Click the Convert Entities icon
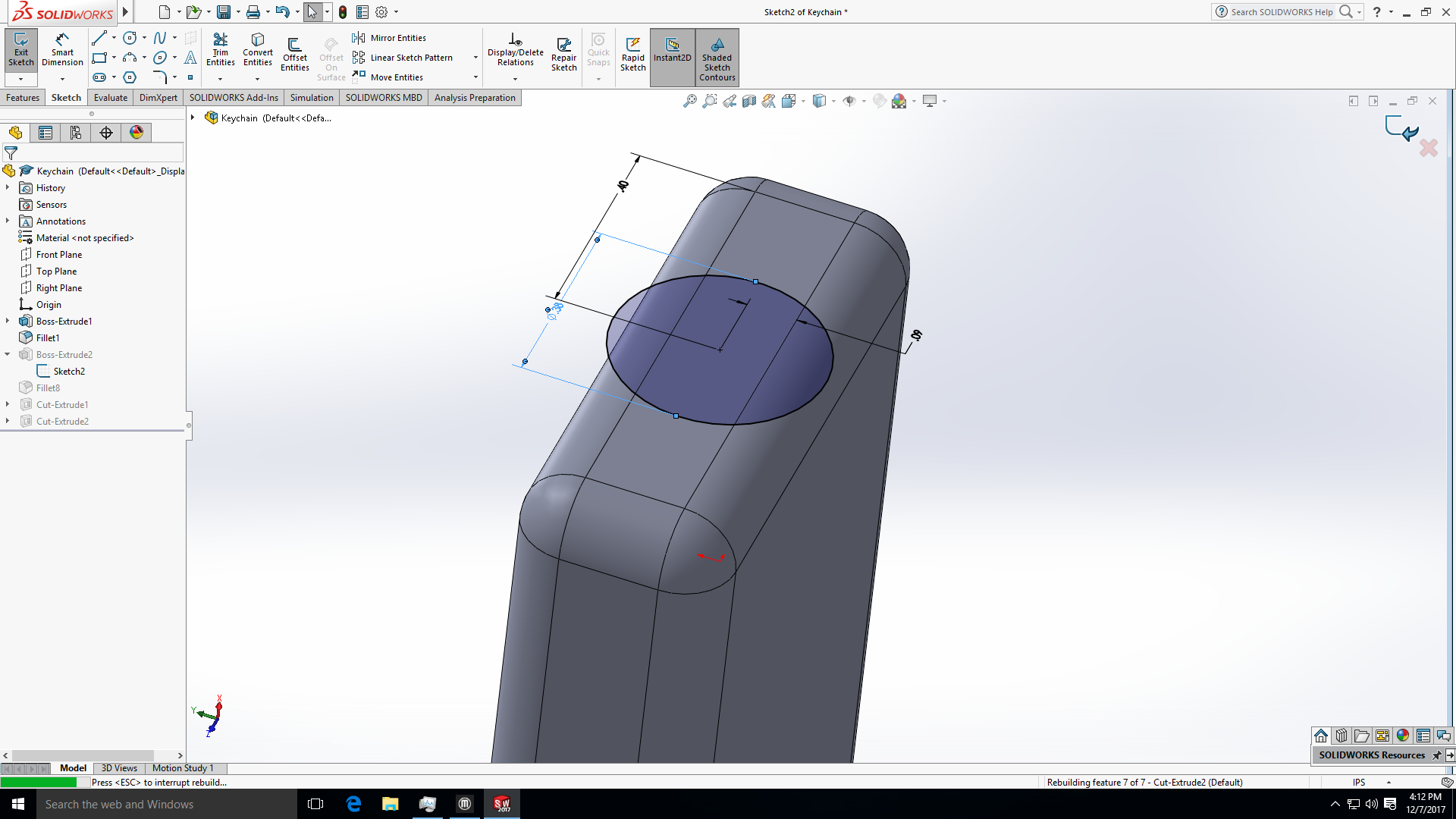Viewport: 1456px width, 819px height. [257, 47]
